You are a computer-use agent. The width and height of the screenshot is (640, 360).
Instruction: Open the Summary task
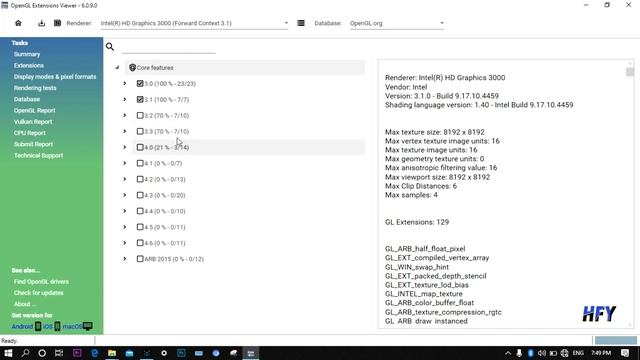27,54
